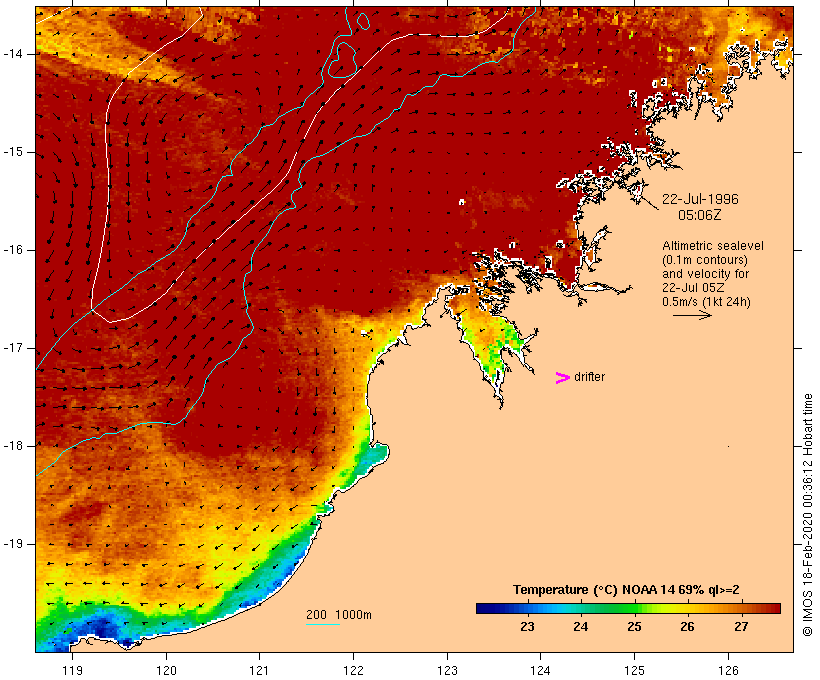Click the latitude axis label '-16'
Image resolution: width=820 pixels, height=680 pixels.
[13, 250]
